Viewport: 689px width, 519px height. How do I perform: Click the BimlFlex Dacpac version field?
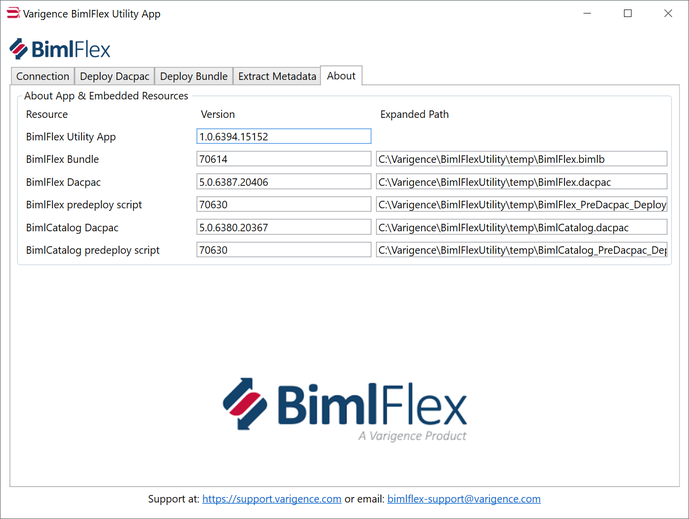pos(283,181)
